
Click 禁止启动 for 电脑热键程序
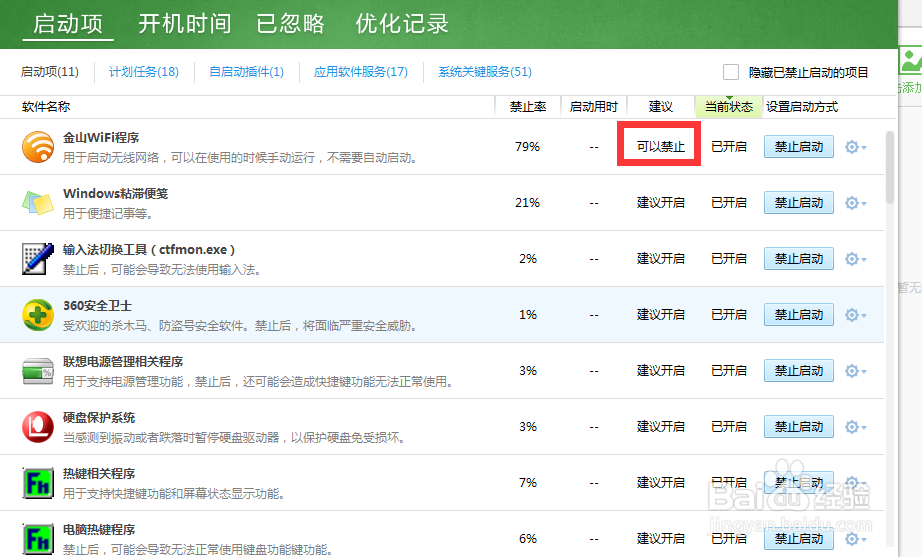point(799,538)
